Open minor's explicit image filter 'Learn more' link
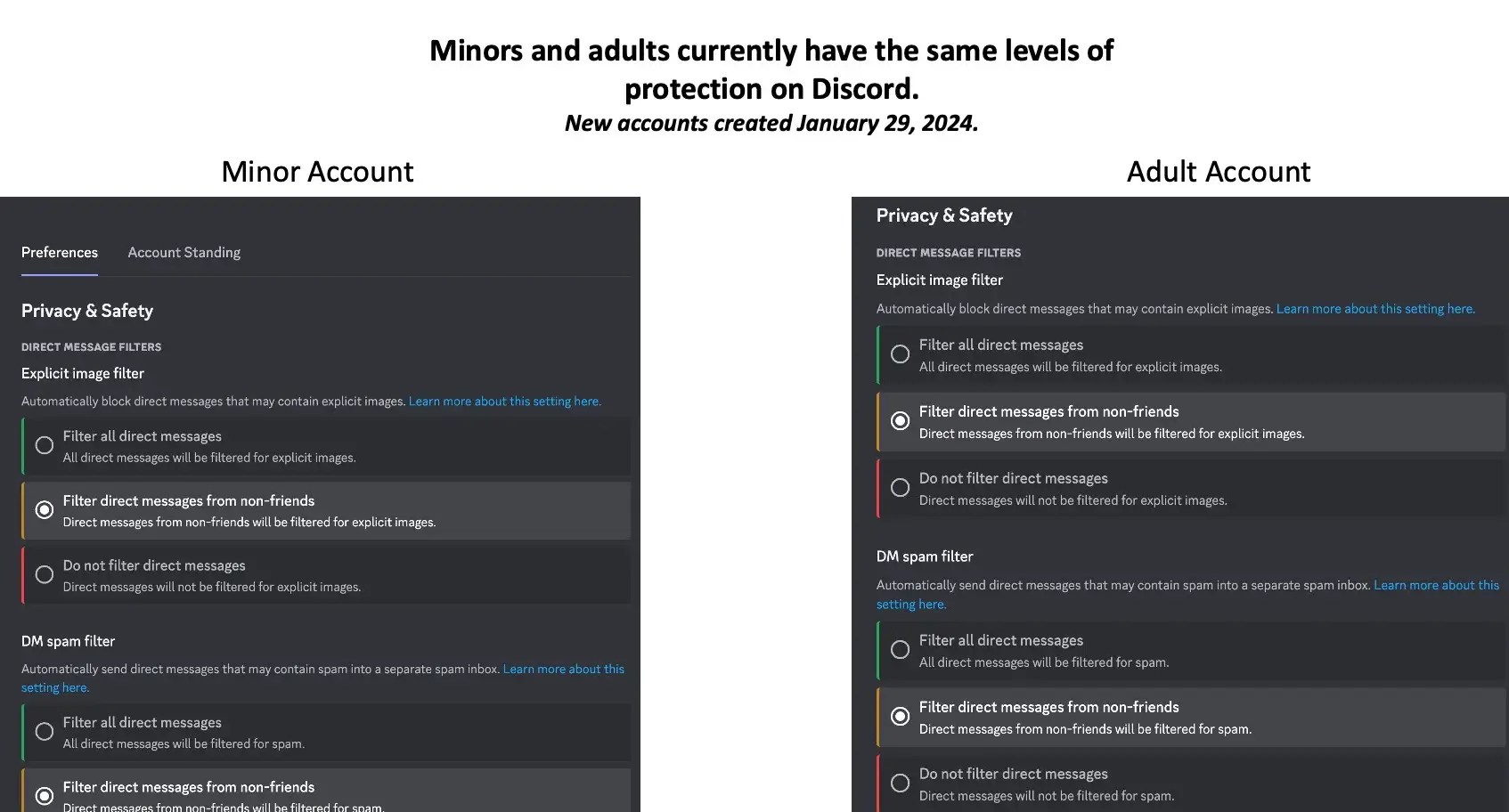The height and width of the screenshot is (812, 1509). click(x=504, y=402)
